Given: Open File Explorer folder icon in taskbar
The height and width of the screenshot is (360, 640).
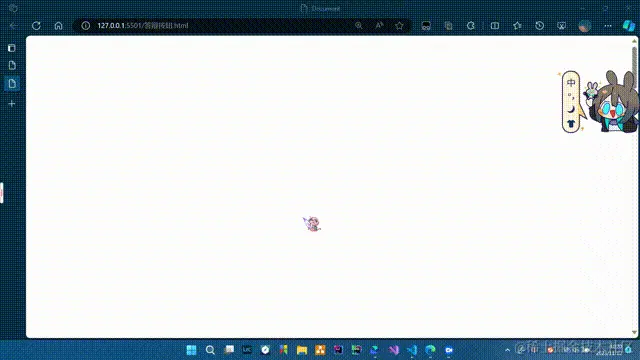Looking at the screenshot, I should [302, 350].
